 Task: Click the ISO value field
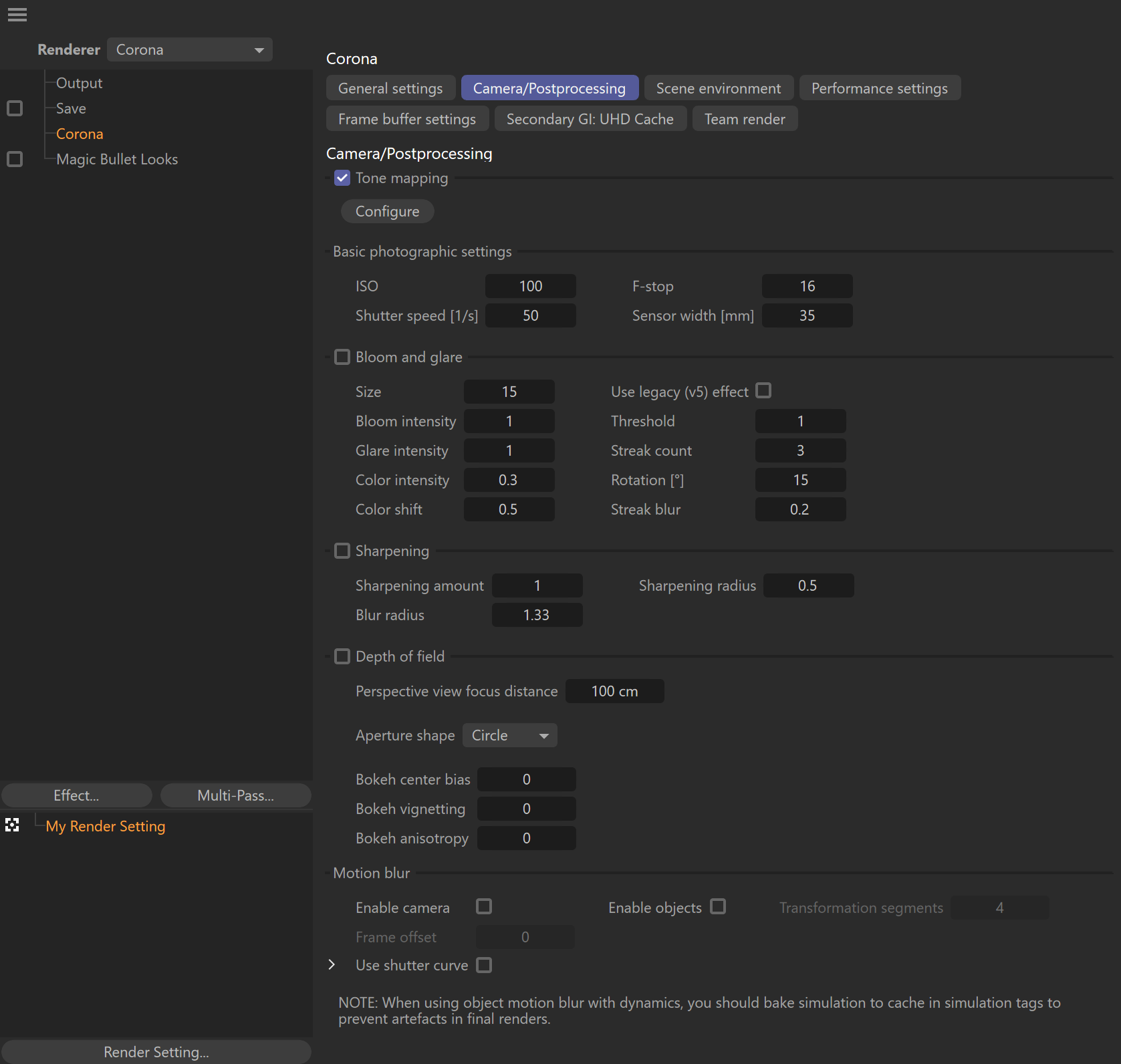tap(531, 286)
